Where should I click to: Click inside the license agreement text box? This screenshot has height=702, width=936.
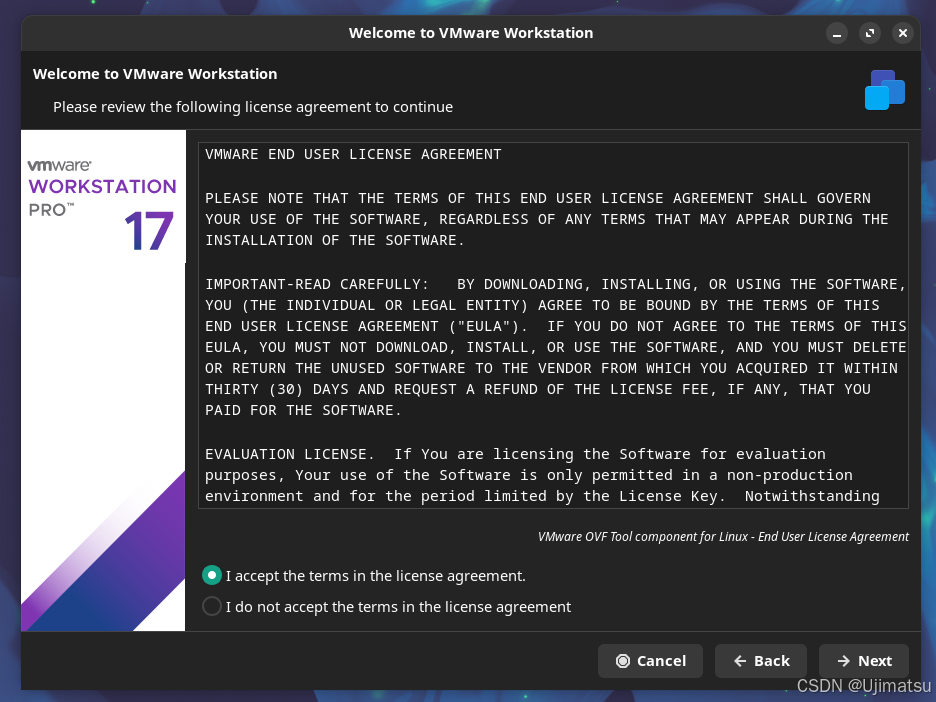[x=553, y=325]
